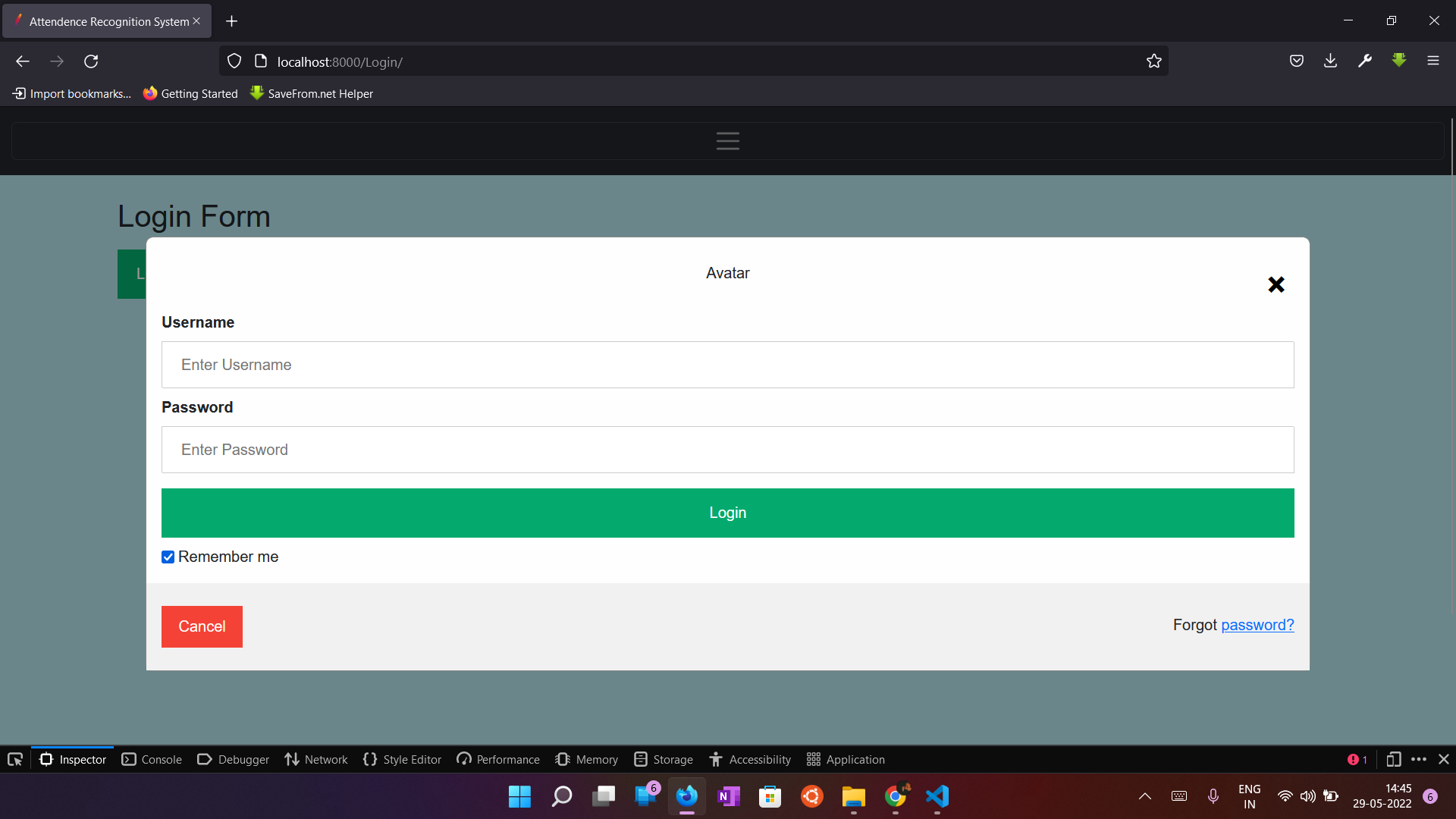
Task: Launch Visual Studio Code from the taskbar
Action: pos(937,796)
